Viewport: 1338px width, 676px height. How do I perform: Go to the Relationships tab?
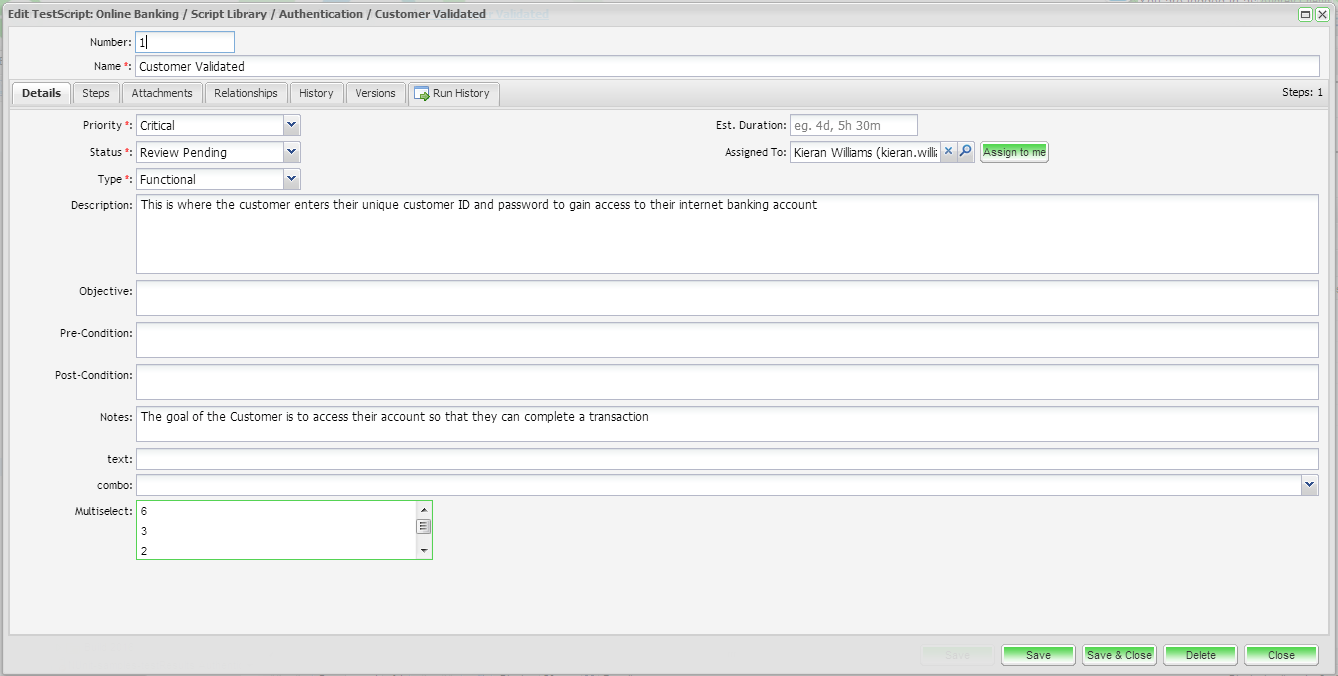[246, 93]
